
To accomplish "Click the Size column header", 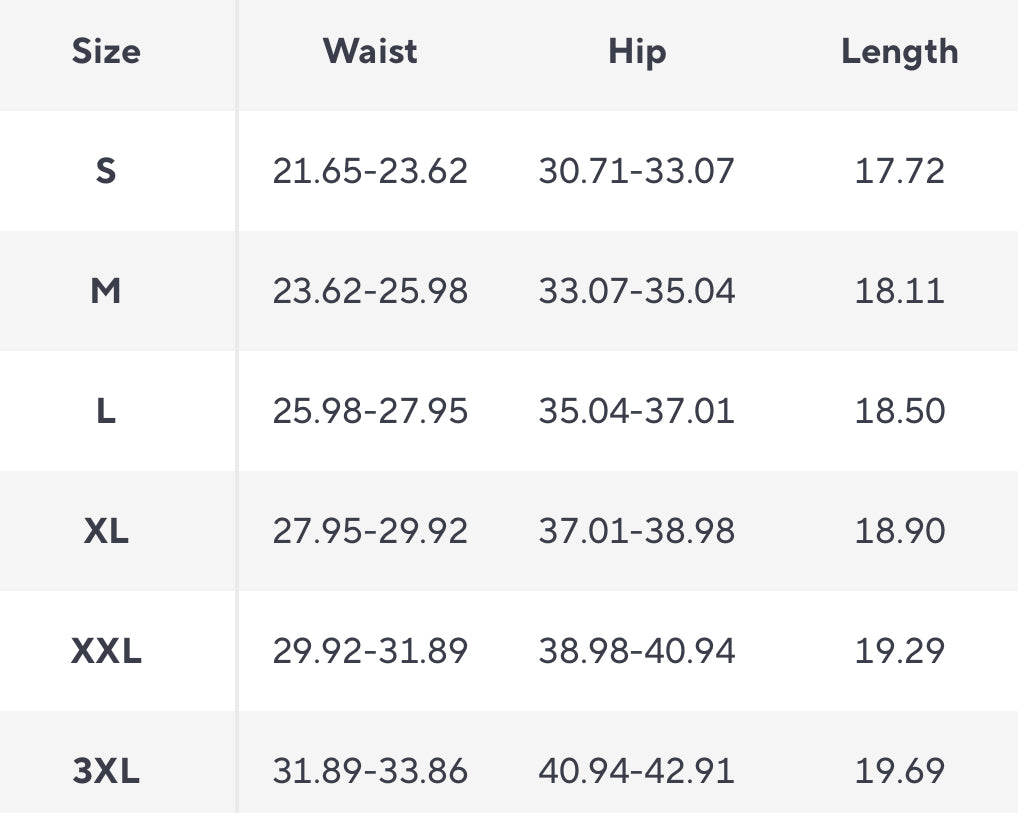I will [106, 52].
